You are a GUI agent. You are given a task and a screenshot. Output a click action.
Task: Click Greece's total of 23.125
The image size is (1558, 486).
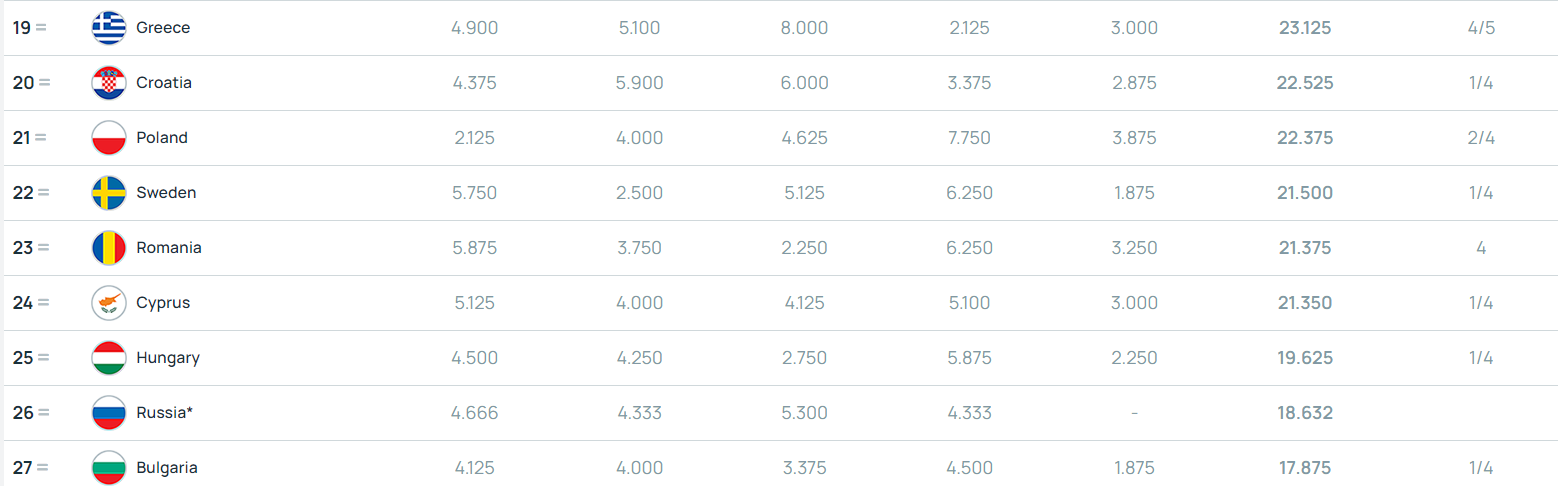(1304, 28)
